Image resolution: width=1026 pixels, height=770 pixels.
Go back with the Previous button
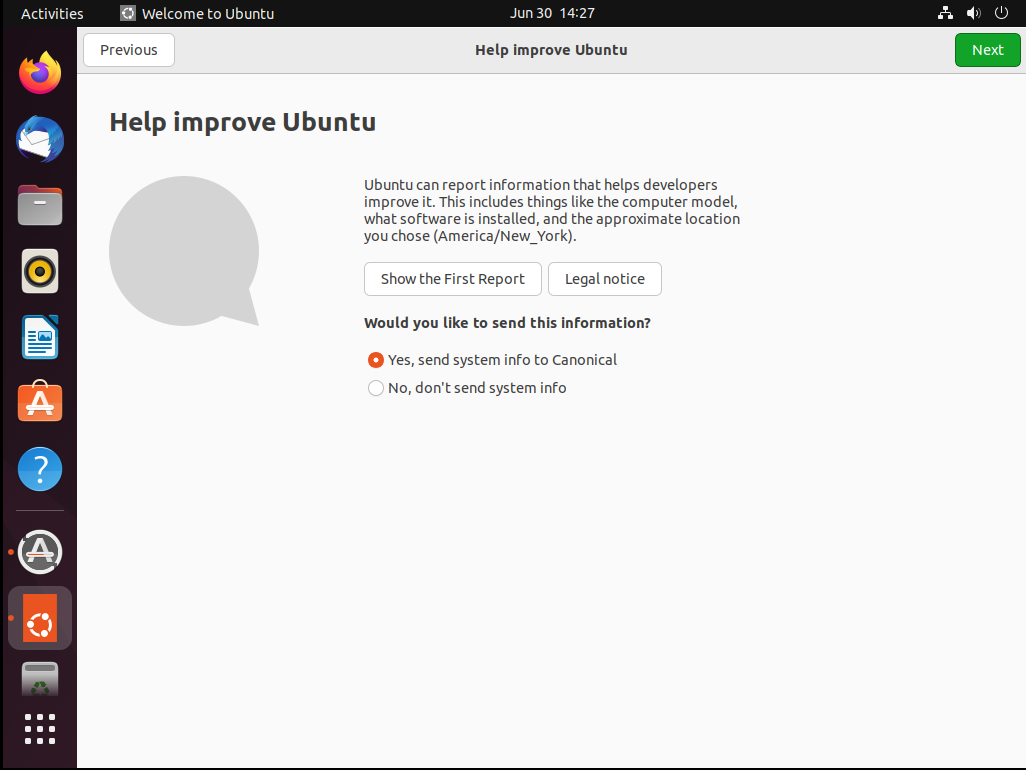[129, 50]
